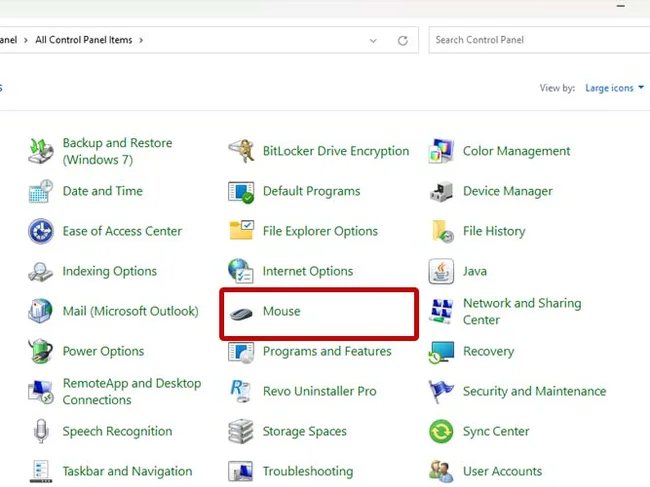Click the gray Mouse icon
This screenshot has height=487, width=650.
241,314
